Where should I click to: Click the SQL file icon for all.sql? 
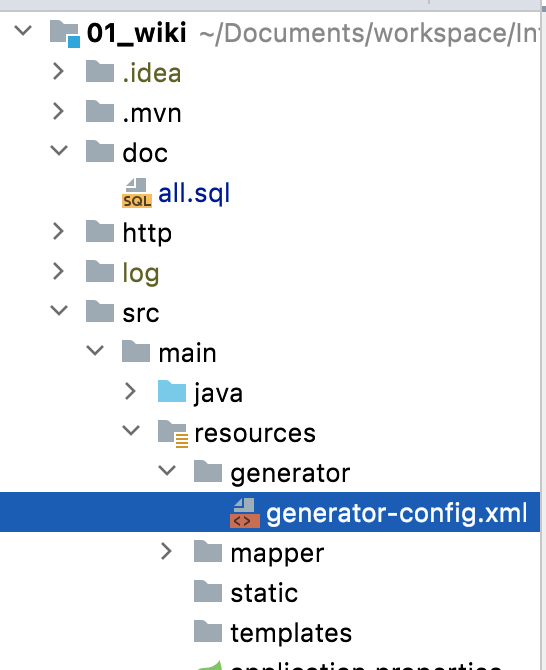pos(137,193)
